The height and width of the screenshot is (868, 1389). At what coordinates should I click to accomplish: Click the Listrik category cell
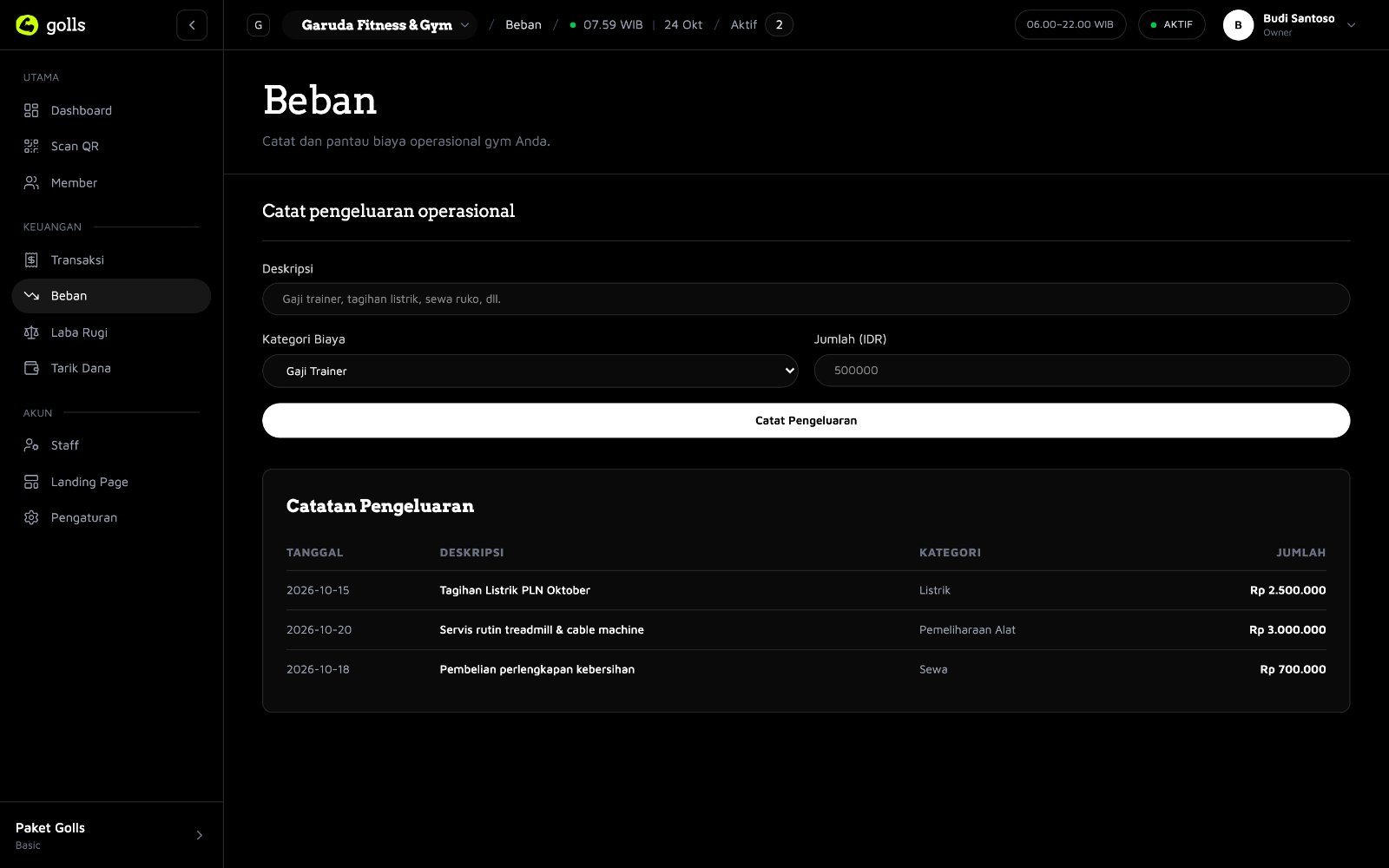click(x=935, y=590)
